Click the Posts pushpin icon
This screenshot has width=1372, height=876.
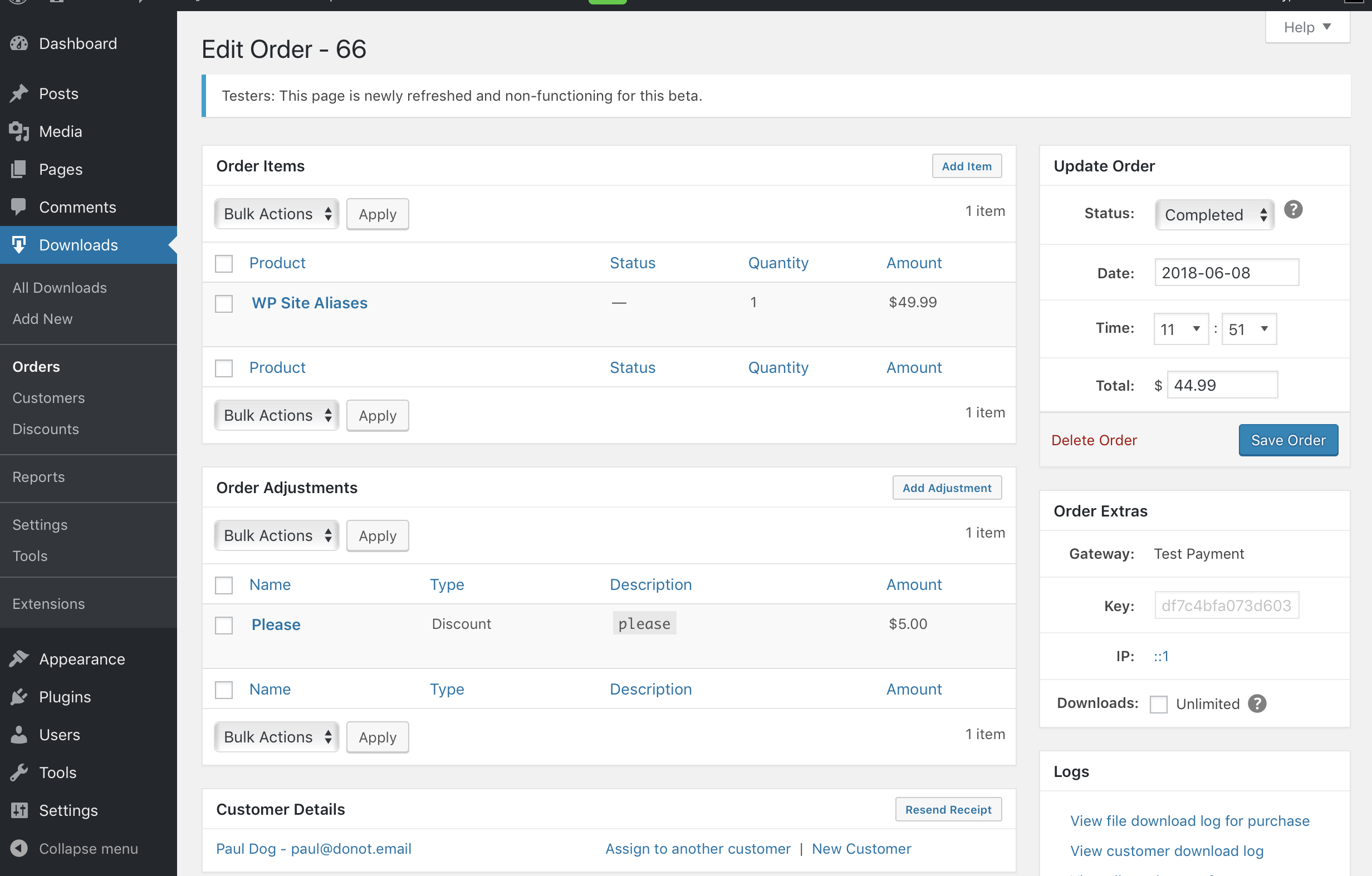coord(19,93)
